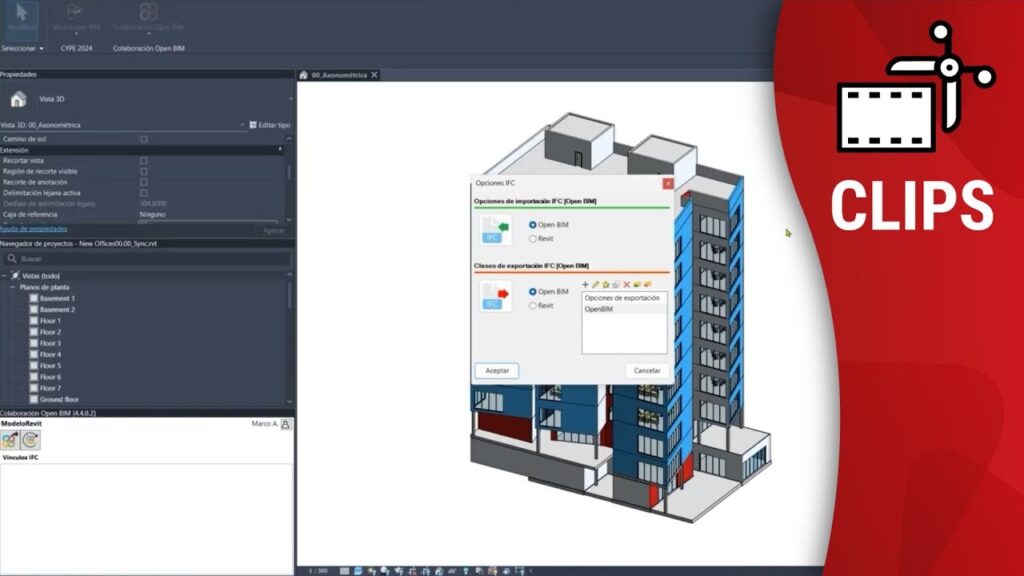Click the user profile icon beside Marco A.
Viewport: 1024px width, 576px height.
pyautogui.click(x=286, y=425)
